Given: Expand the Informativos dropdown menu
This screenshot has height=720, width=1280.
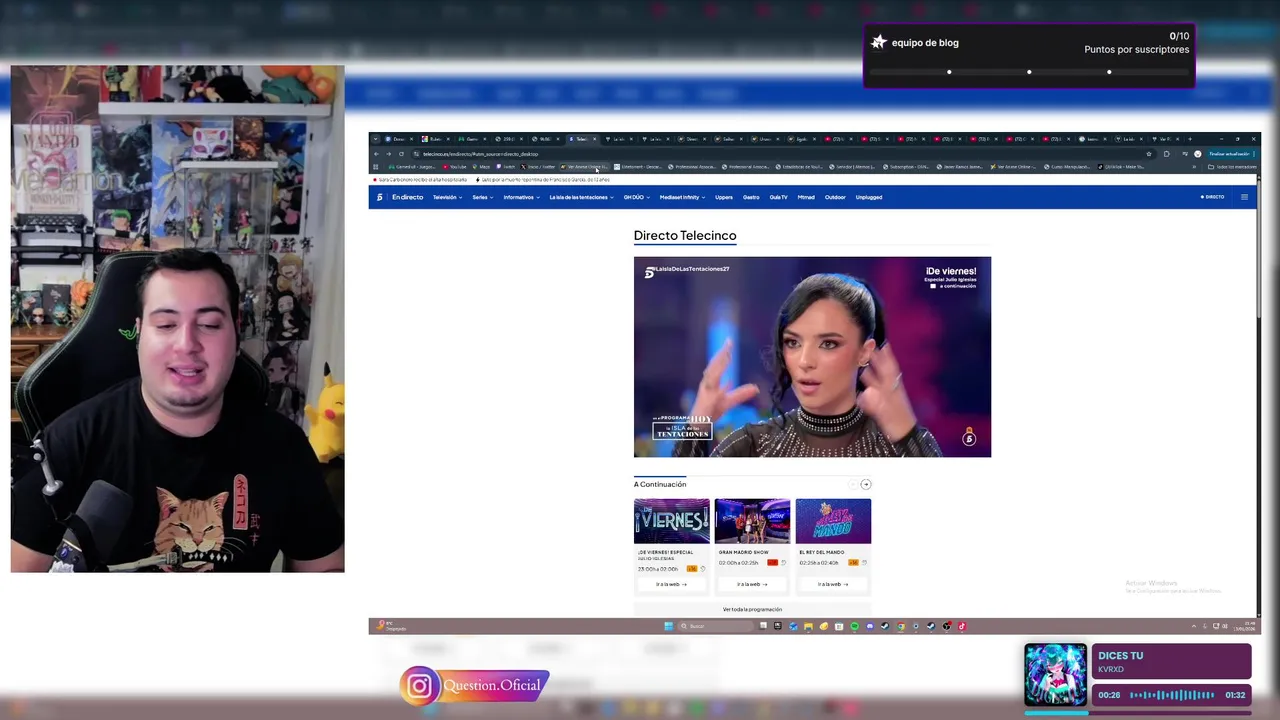Looking at the screenshot, I should click(521, 197).
